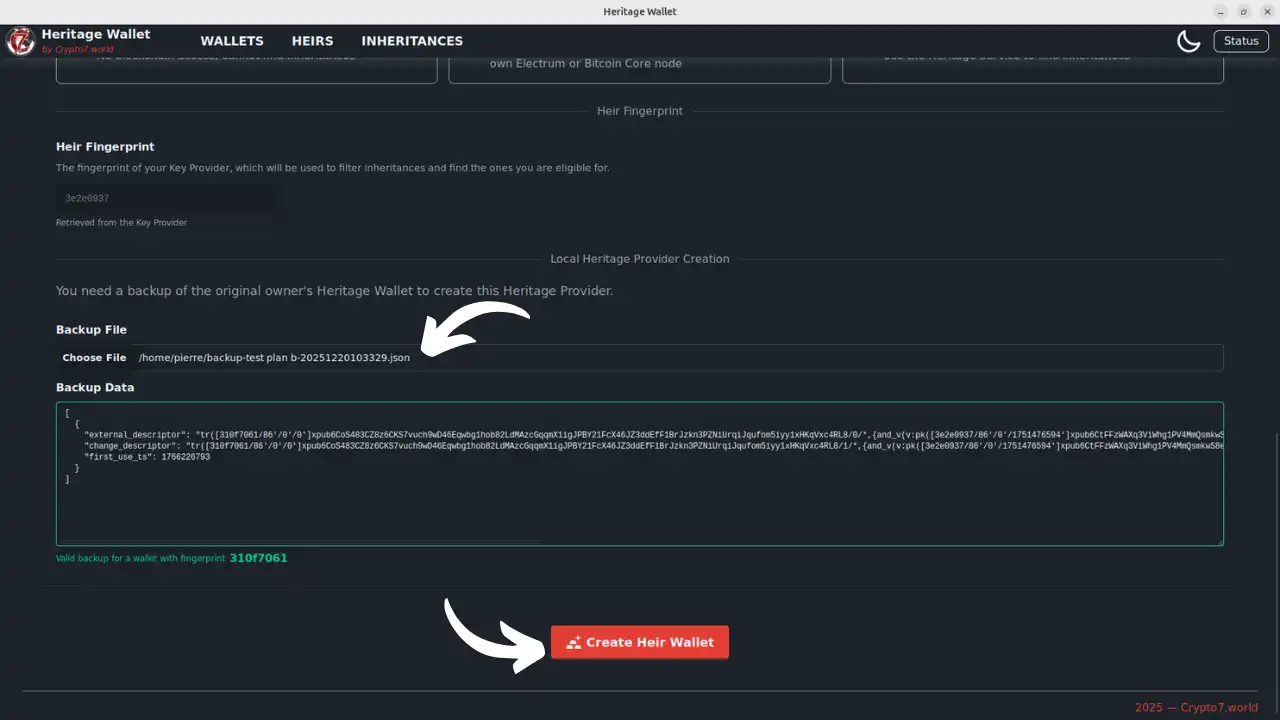Click the Create Heir Wallet button
1280x720 pixels.
coord(640,643)
